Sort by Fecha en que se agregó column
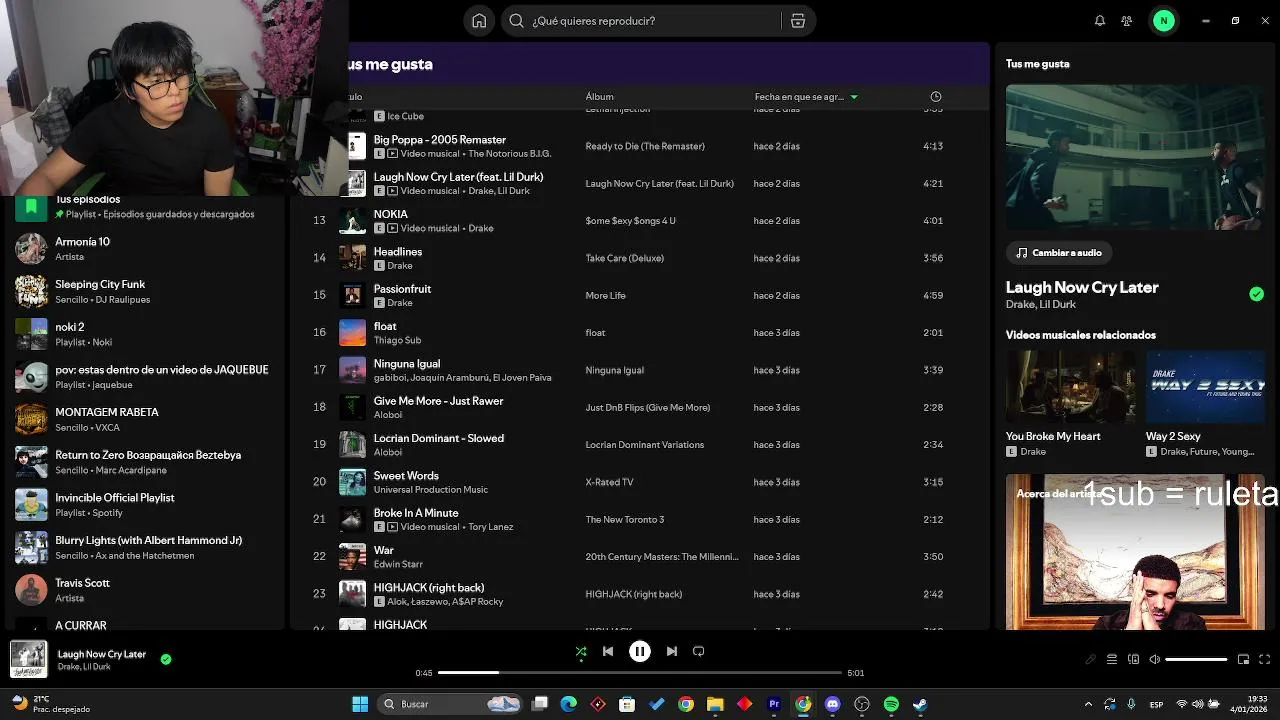Screen dimensions: 1280x720 (806, 97)
